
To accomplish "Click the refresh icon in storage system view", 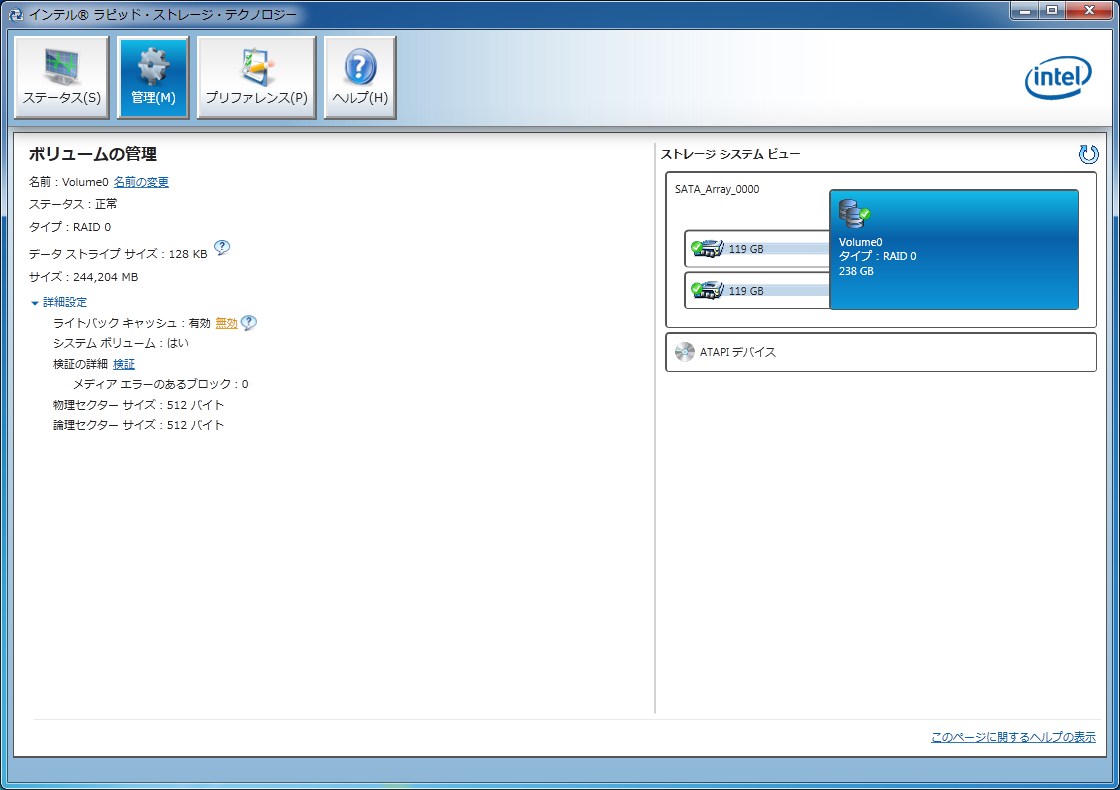I will pyautogui.click(x=1088, y=154).
